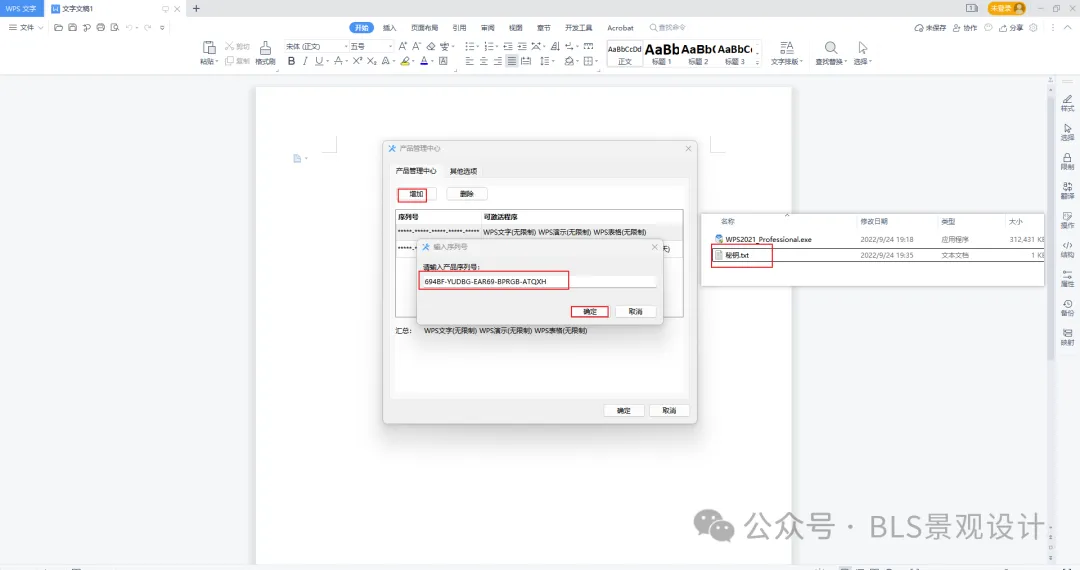Add a new document tab with plus

point(196,8)
